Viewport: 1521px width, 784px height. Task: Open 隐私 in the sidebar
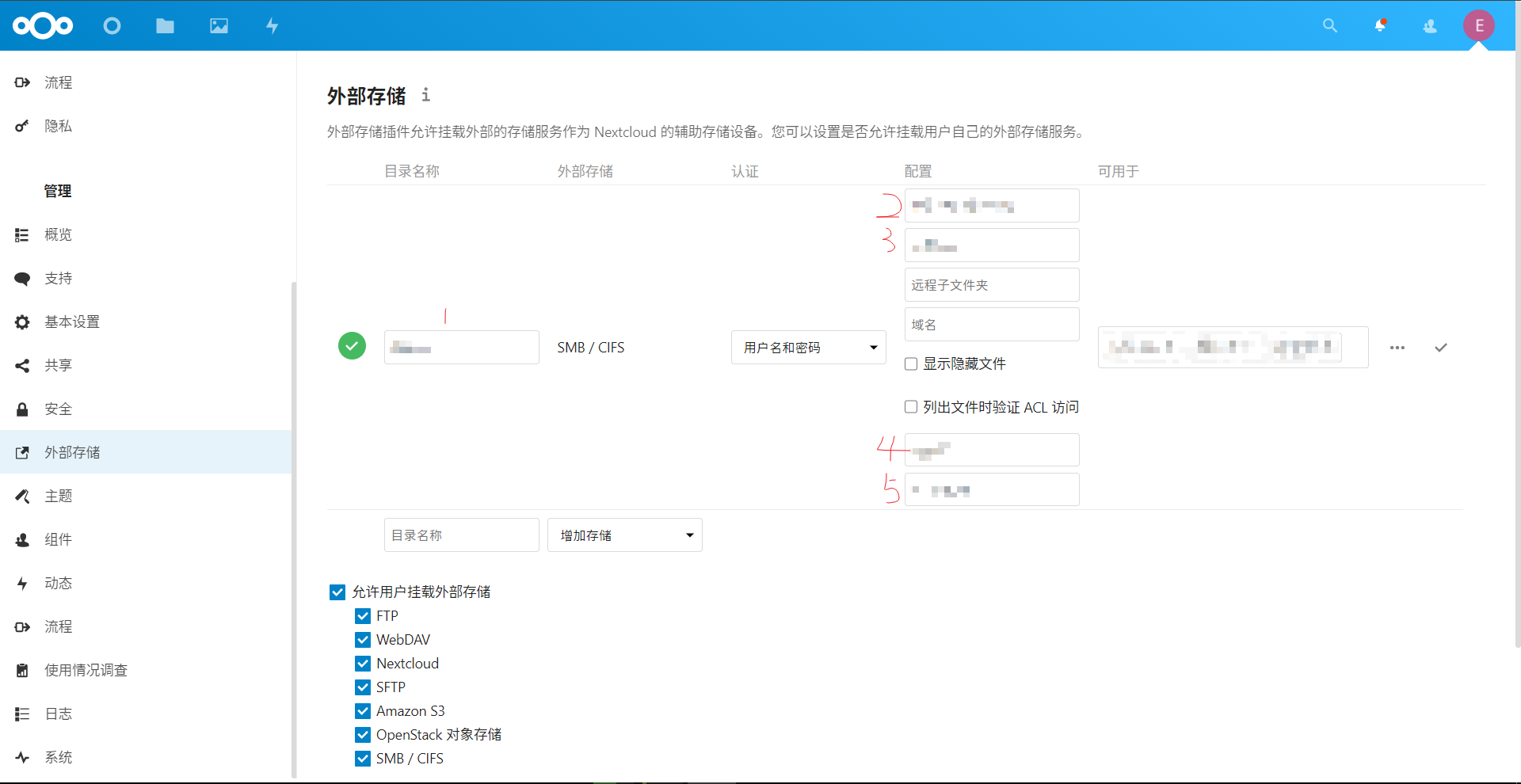(x=146, y=126)
